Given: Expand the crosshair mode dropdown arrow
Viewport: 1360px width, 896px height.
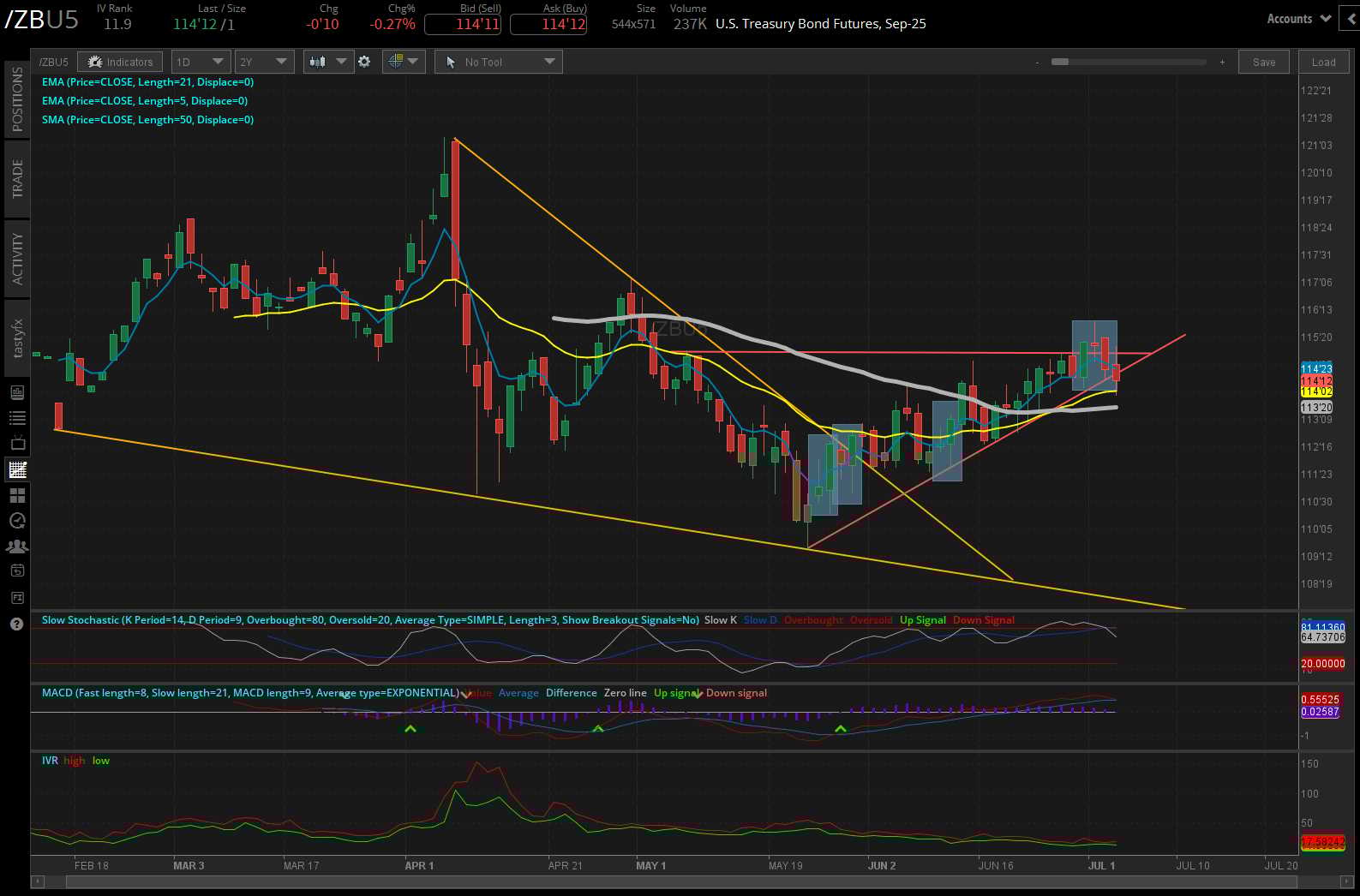Looking at the screenshot, I should click(x=413, y=62).
